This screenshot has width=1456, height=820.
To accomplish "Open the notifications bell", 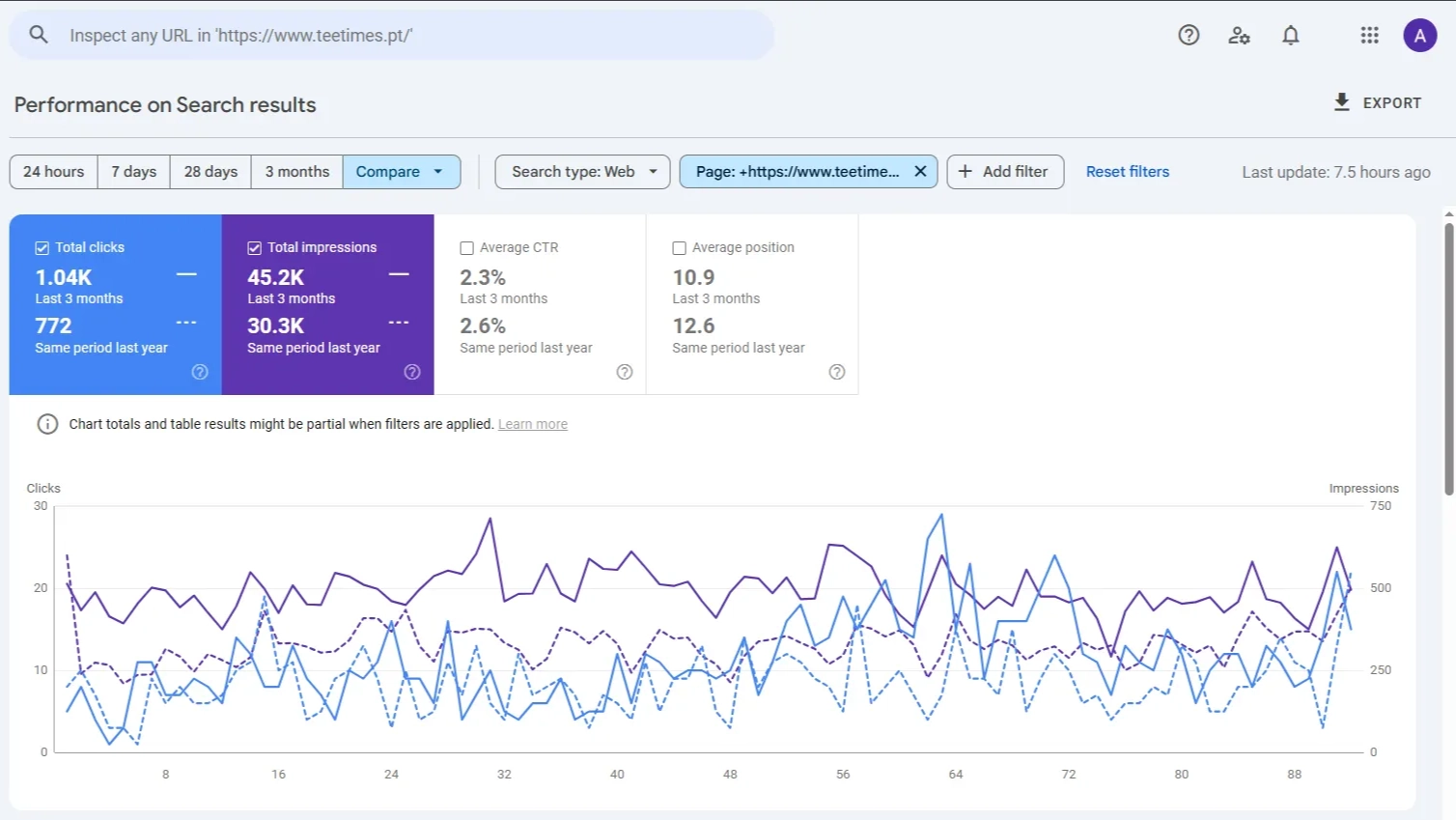I will pyautogui.click(x=1290, y=35).
